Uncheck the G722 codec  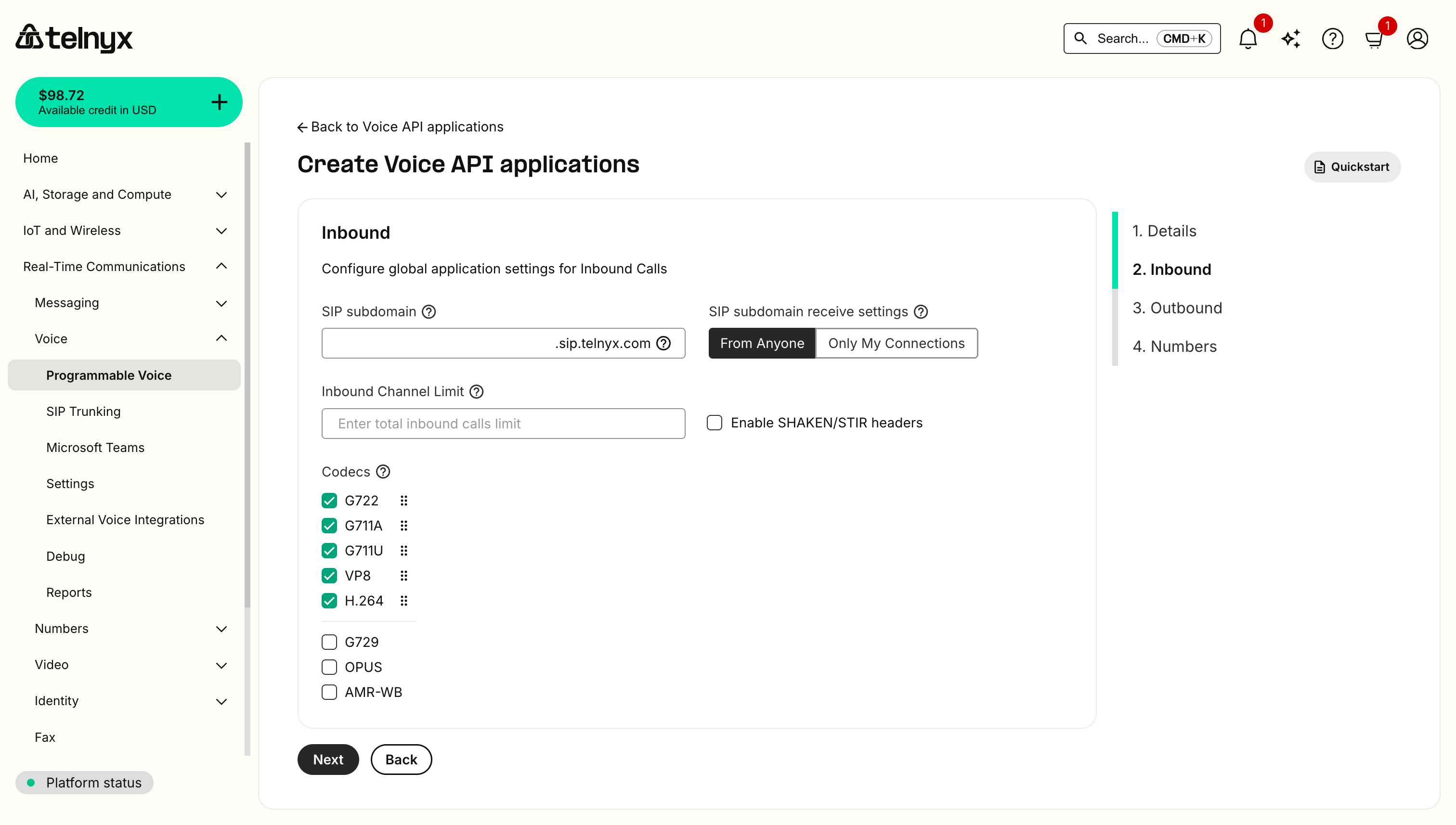click(329, 500)
